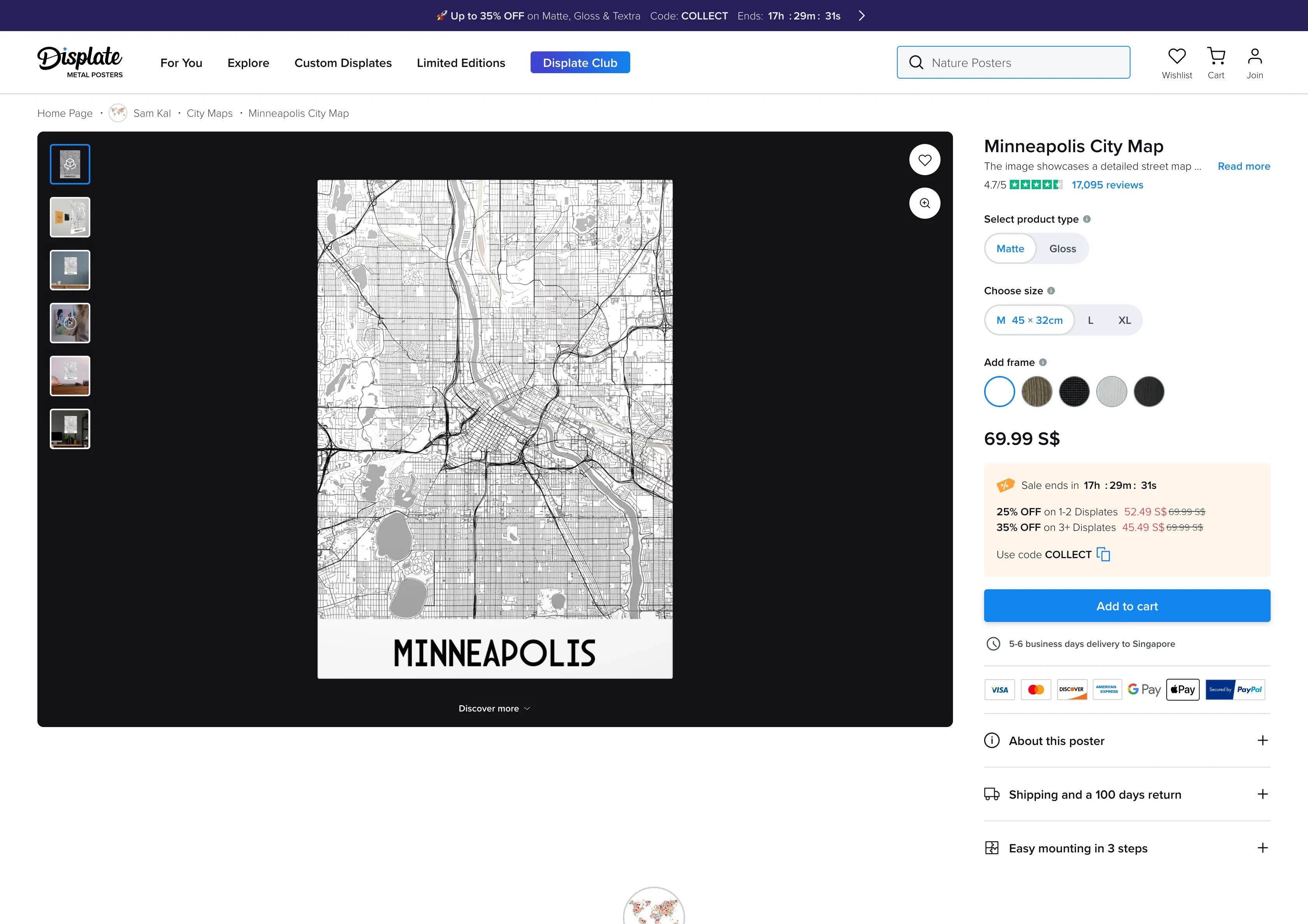Select thumbnail with blue wall room

click(x=70, y=271)
